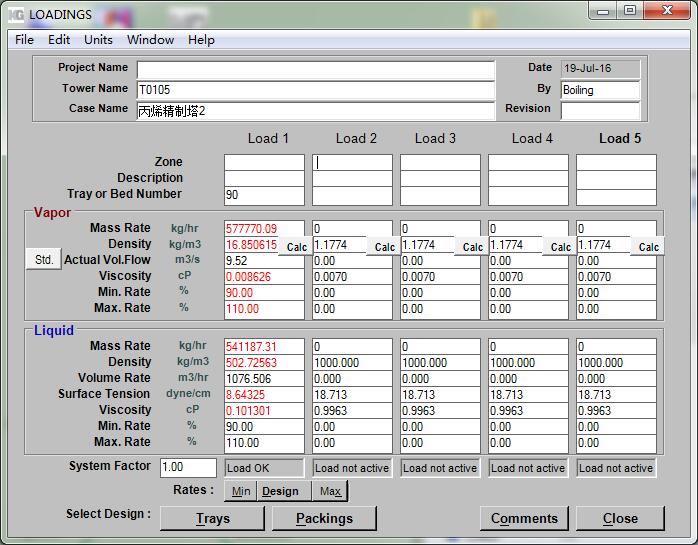
Task: Open the Window menu
Action: [x=150, y=40]
